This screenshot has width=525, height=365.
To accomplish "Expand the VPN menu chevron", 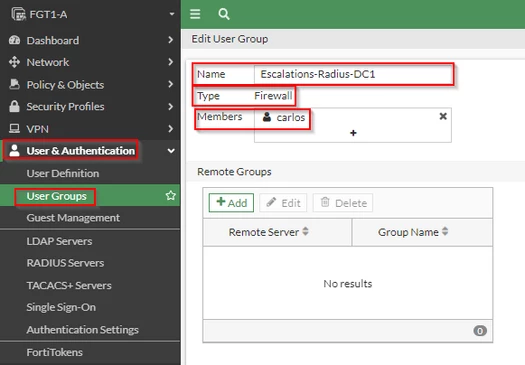I will click(x=170, y=129).
